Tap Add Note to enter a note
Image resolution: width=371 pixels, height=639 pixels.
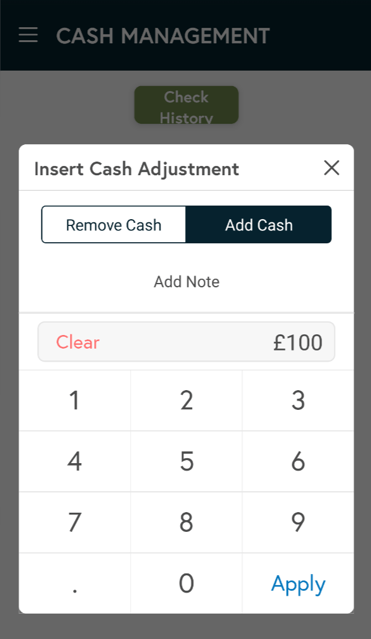[186, 282]
